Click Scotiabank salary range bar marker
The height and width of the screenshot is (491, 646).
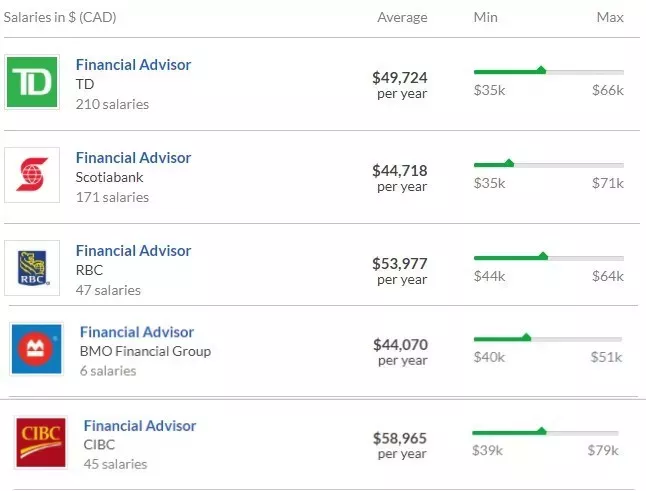coord(509,163)
